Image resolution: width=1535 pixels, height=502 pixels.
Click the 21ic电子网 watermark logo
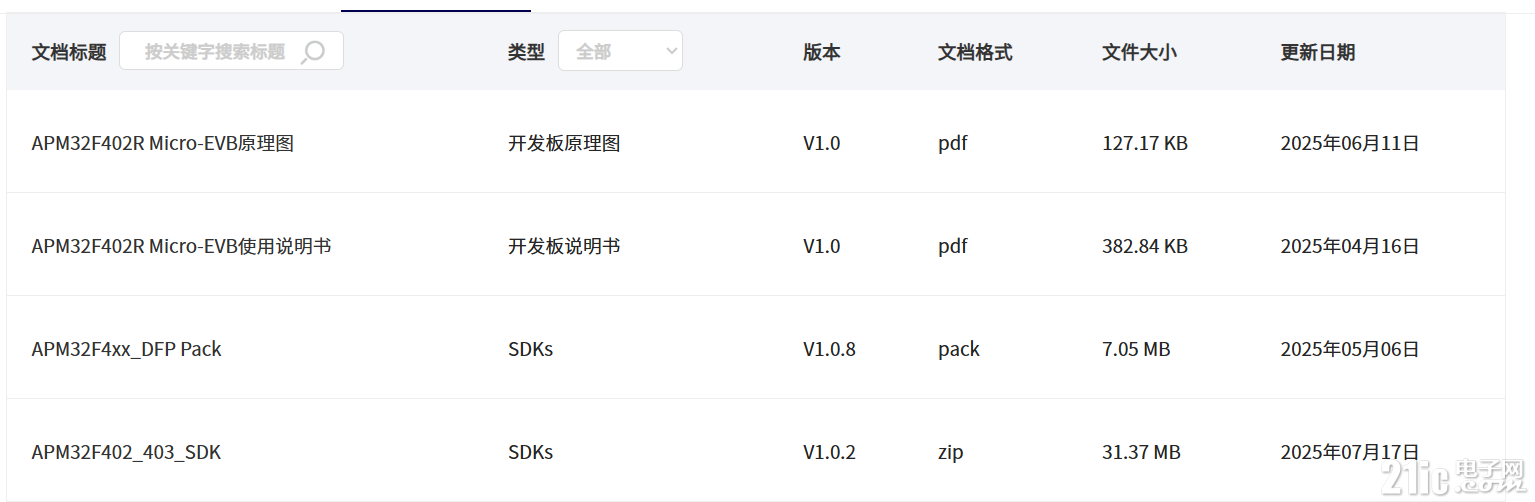click(x=1454, y=475)
